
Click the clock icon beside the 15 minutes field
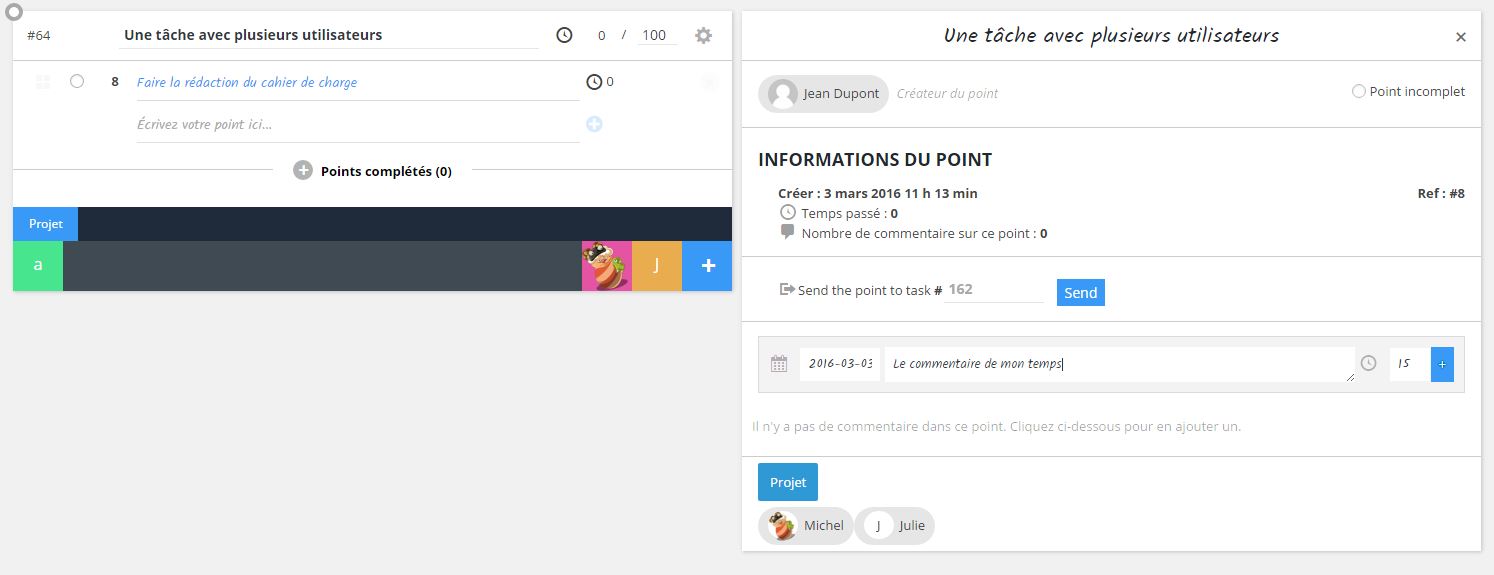tap(1369, 364)
